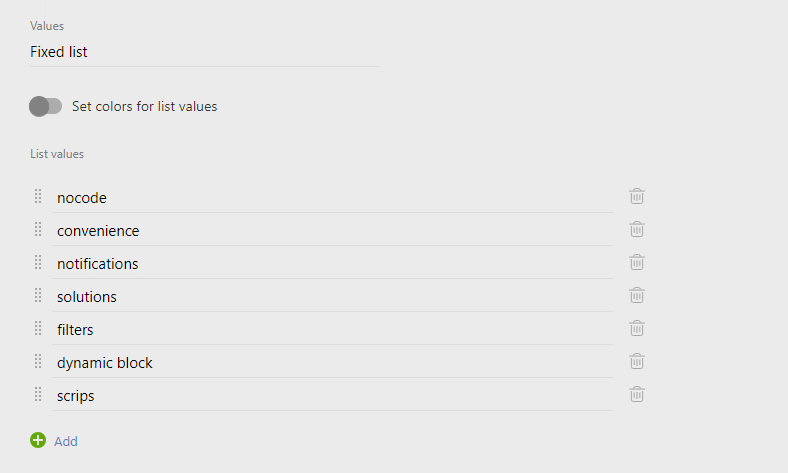
Task: Click the Add link
Action: click(66, 441)
